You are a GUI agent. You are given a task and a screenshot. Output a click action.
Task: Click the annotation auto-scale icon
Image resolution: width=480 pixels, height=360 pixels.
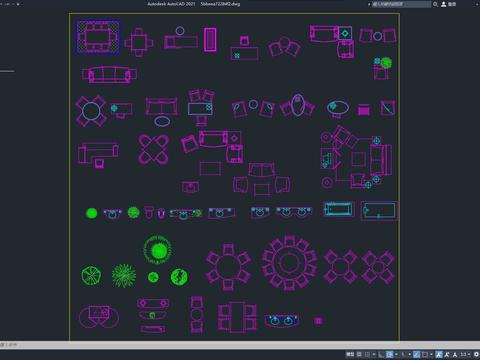tap(447, 354)
